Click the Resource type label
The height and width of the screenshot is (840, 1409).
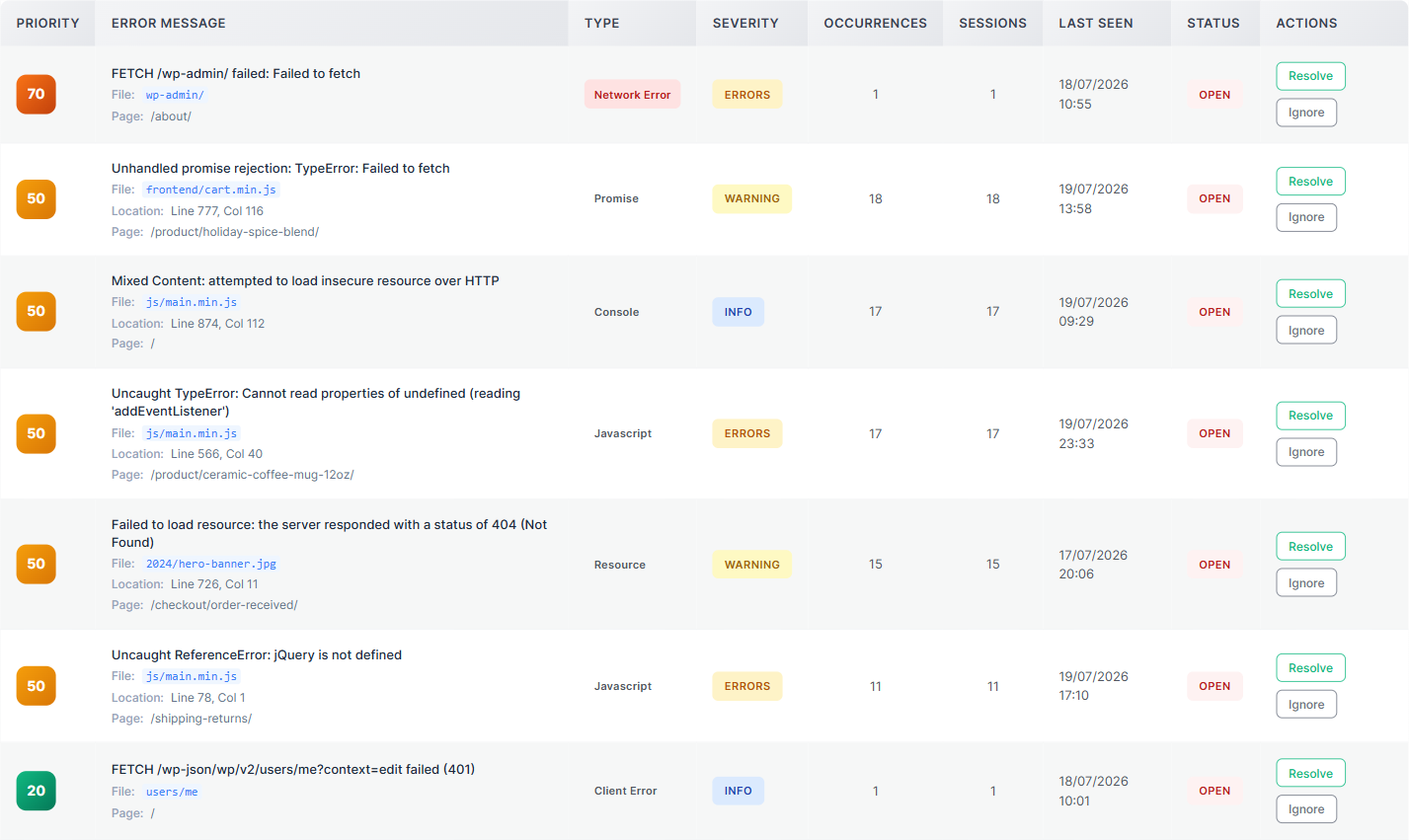619,565
